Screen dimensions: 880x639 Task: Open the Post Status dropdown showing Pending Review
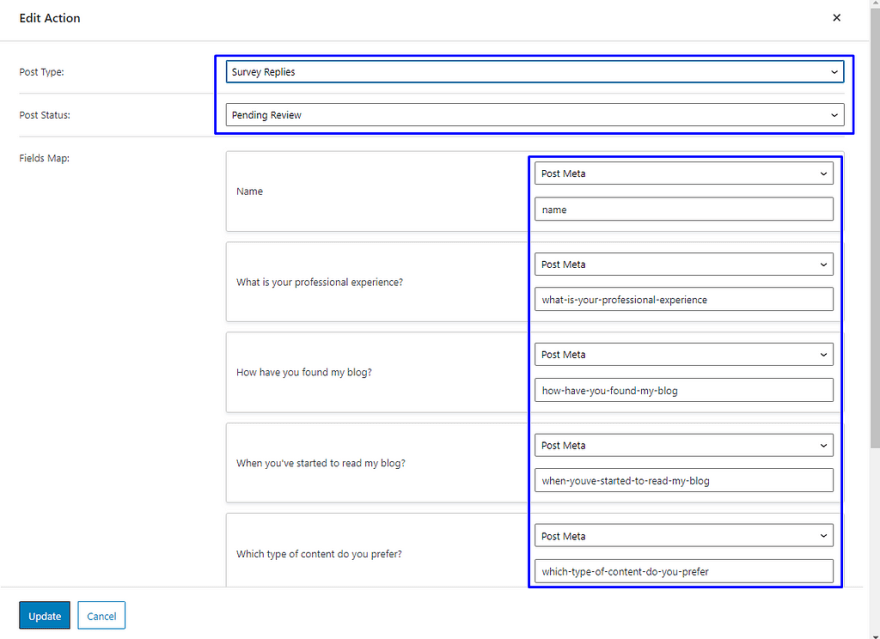click(x=535, y=115)
